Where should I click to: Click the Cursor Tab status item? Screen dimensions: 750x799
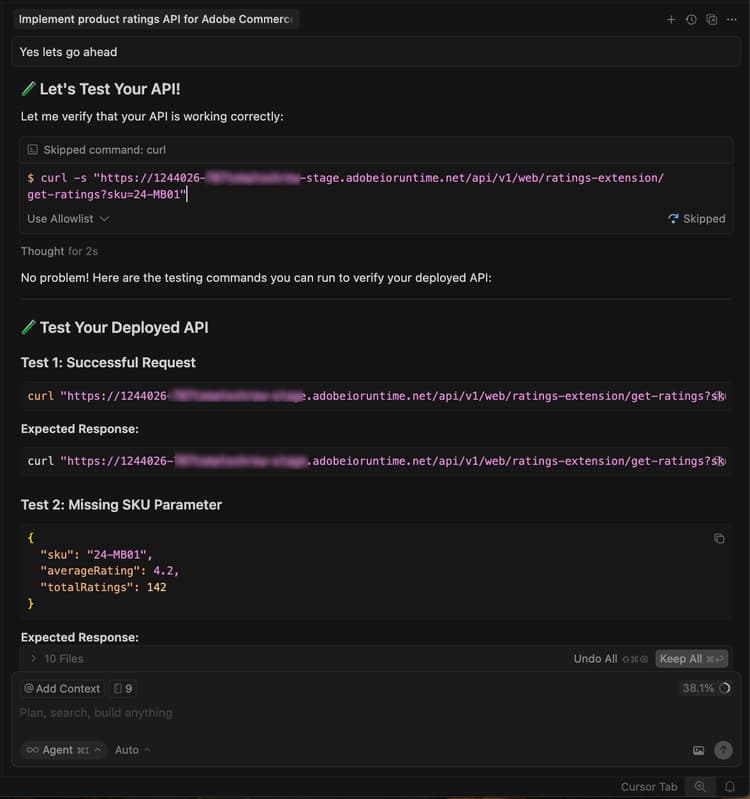point(649,787)
